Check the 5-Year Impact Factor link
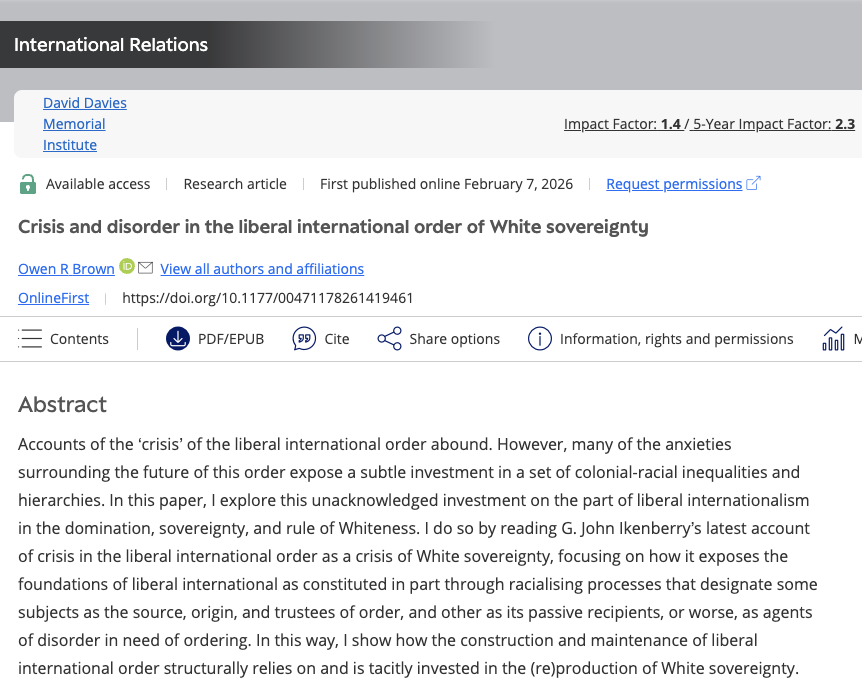The image size is (862, 698). click(771, 123)
